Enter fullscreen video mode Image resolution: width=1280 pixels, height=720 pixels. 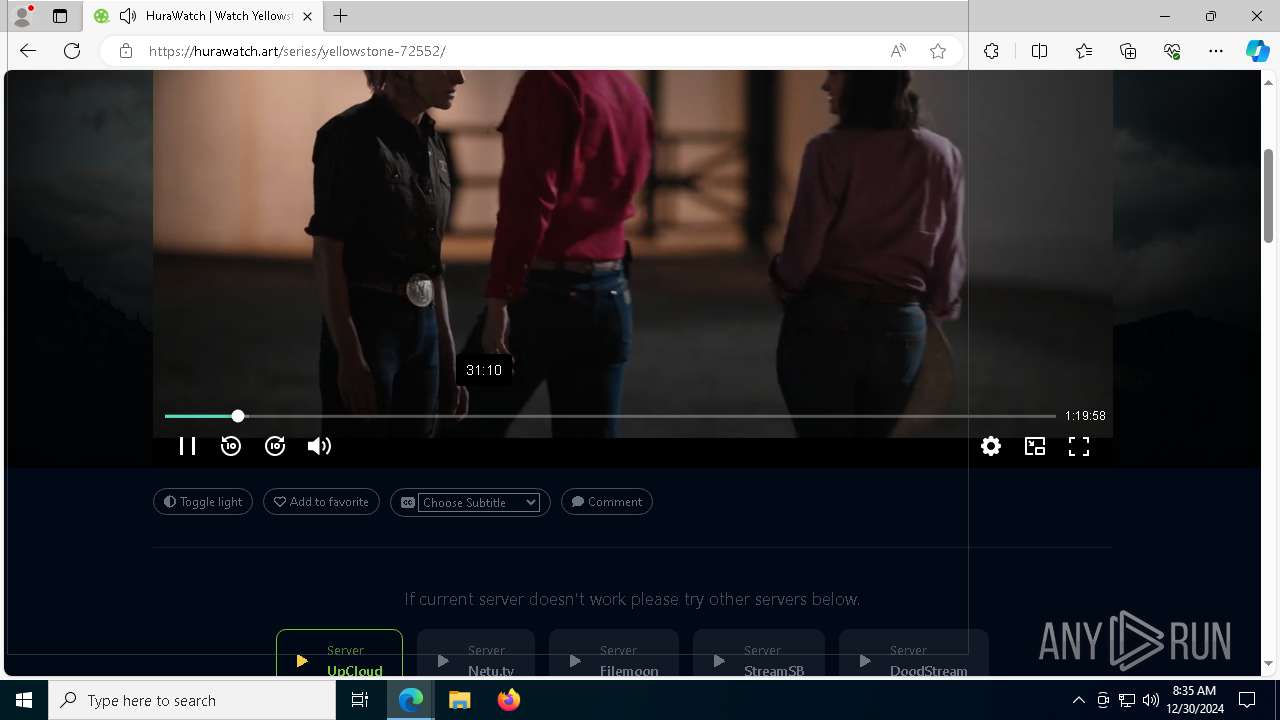pos(1079,446)
